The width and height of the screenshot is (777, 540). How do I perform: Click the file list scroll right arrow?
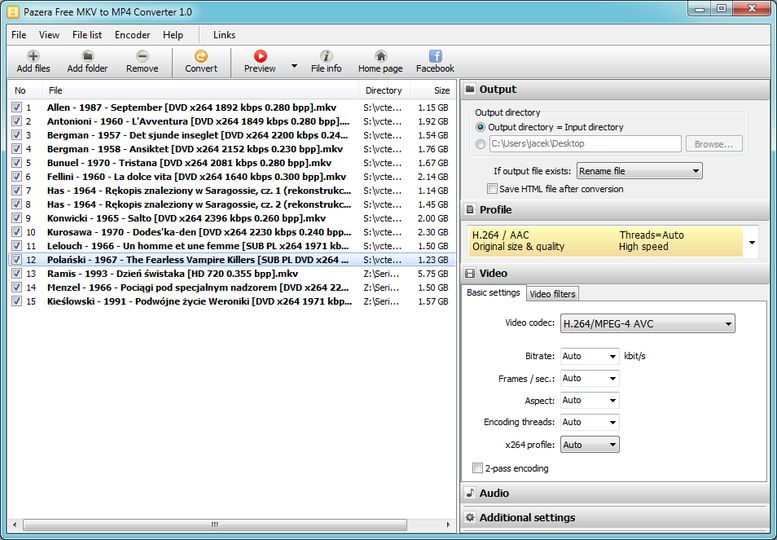[x=448, y=525]
